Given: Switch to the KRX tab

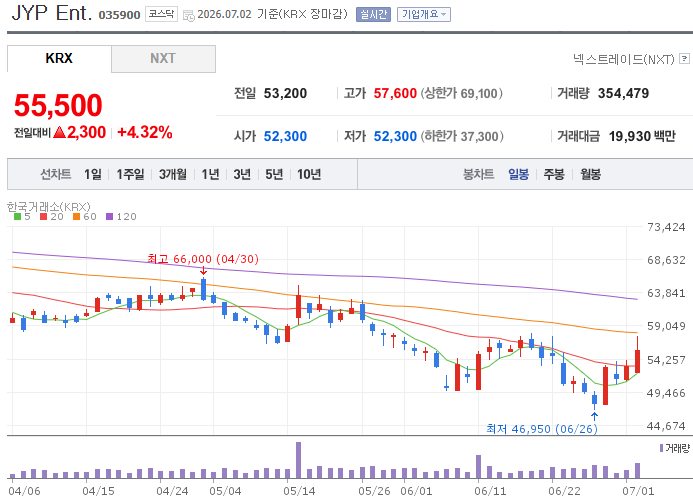Looking at the screenshot, I should pyautogui.click(x=59, y=58).
